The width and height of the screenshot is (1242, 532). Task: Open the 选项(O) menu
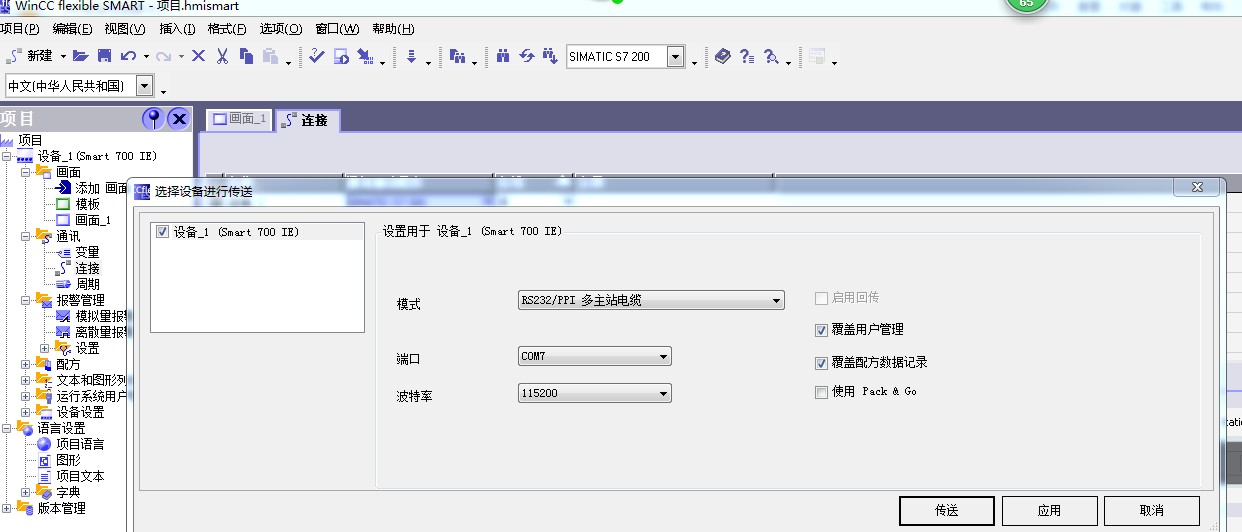pos(280,29)
